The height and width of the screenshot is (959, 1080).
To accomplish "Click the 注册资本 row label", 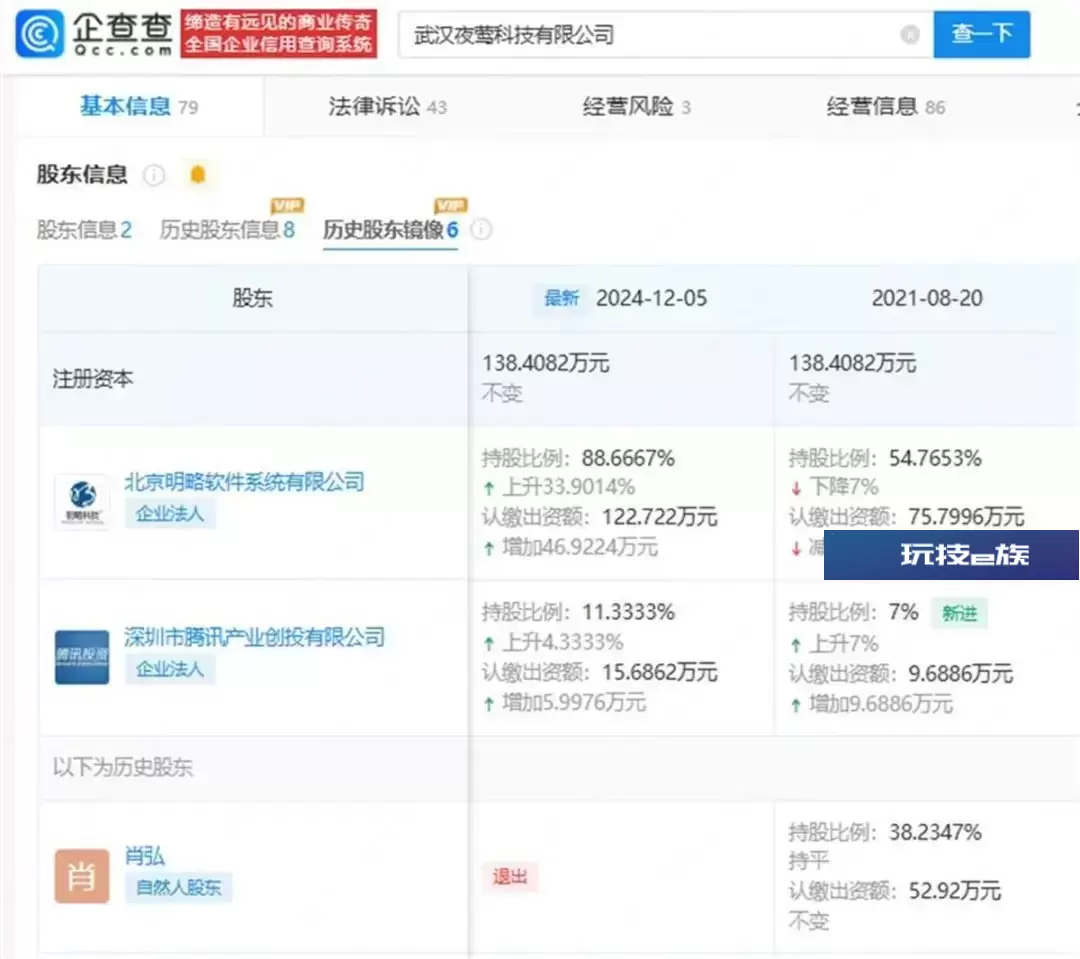I will [x=93, y=379].
